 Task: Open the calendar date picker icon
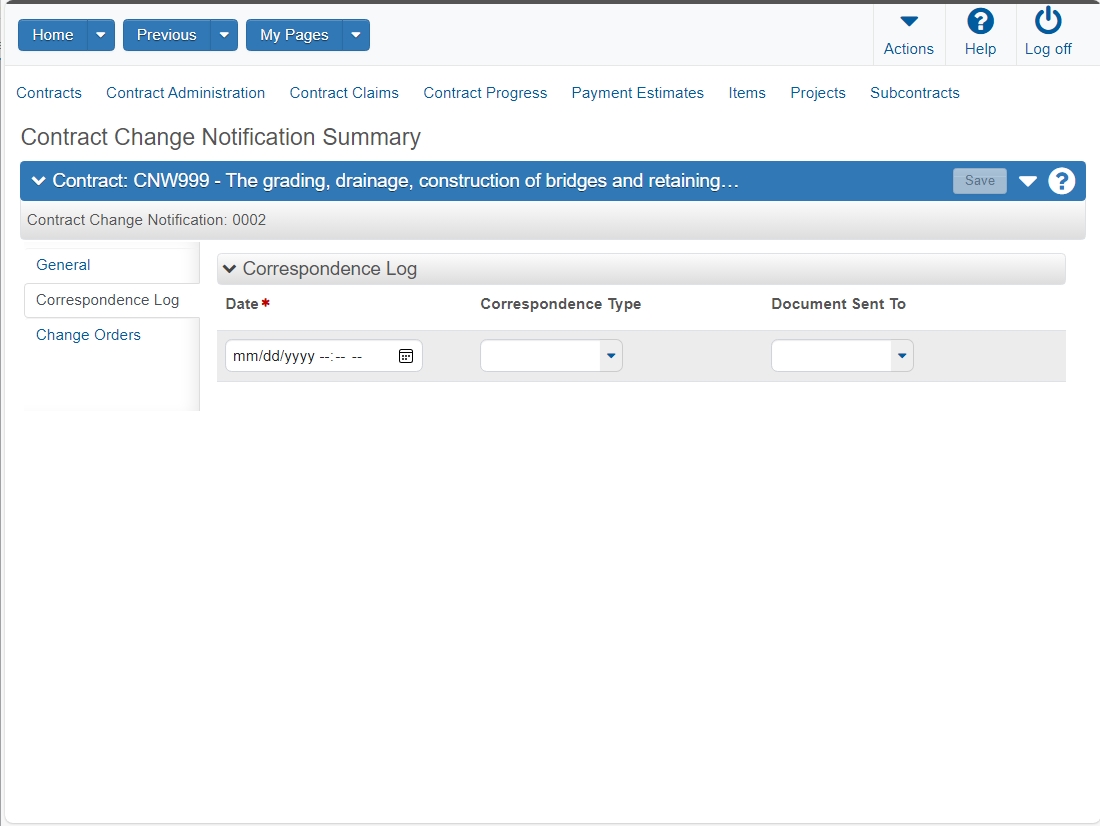click(405, 356)
